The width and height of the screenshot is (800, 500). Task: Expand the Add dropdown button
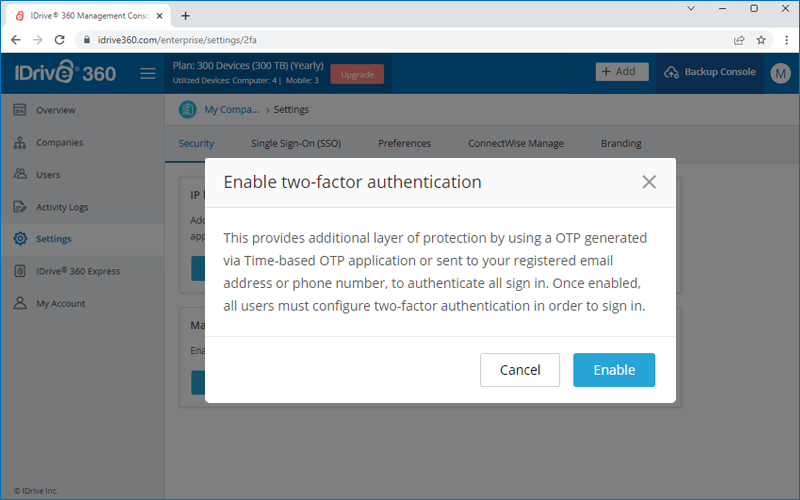click(x=622, y=71)
